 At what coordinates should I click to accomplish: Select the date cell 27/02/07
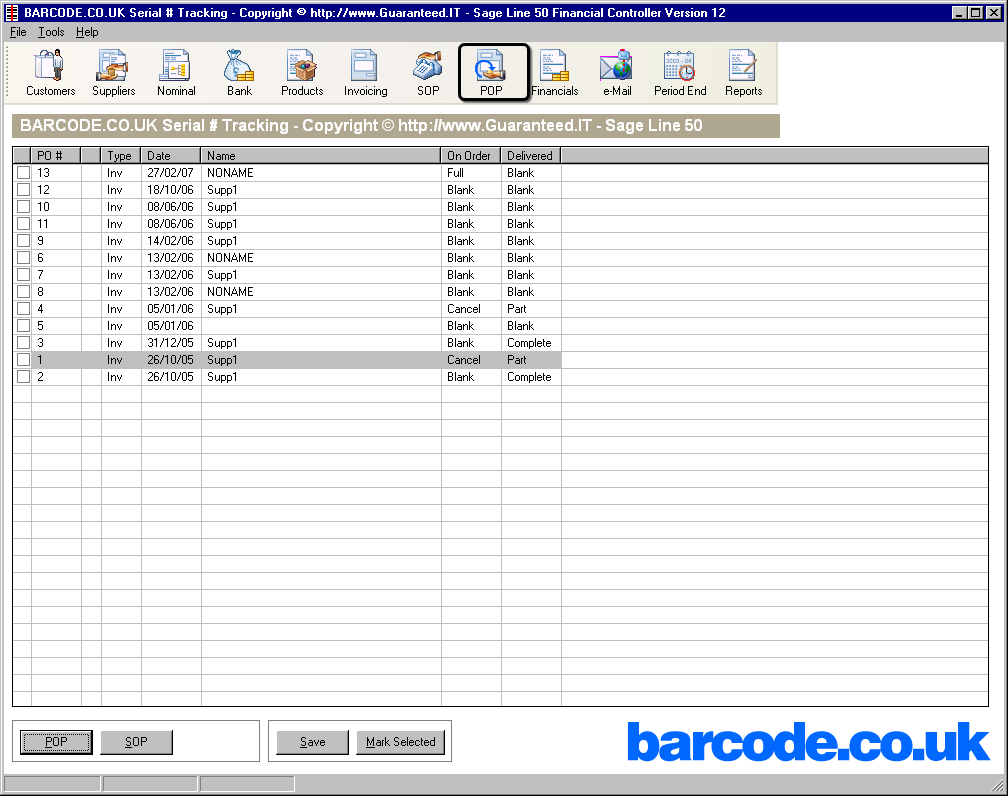pyautogui.click(x=170, y=173)
